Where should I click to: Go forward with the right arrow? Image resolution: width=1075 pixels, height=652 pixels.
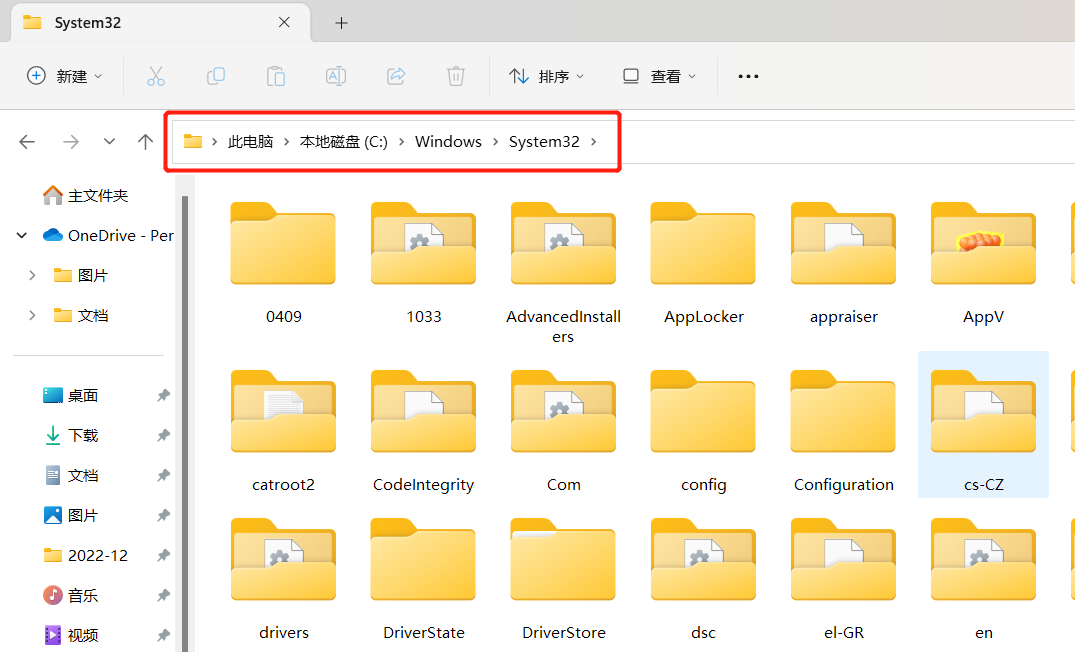(x=71, y=142)
